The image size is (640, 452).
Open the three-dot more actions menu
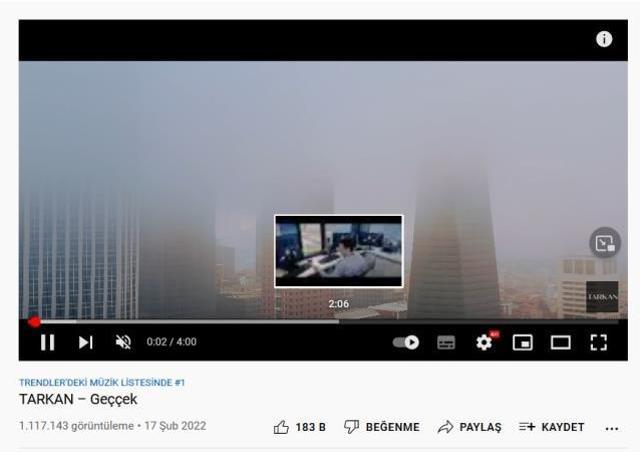[x=612, y=428]
